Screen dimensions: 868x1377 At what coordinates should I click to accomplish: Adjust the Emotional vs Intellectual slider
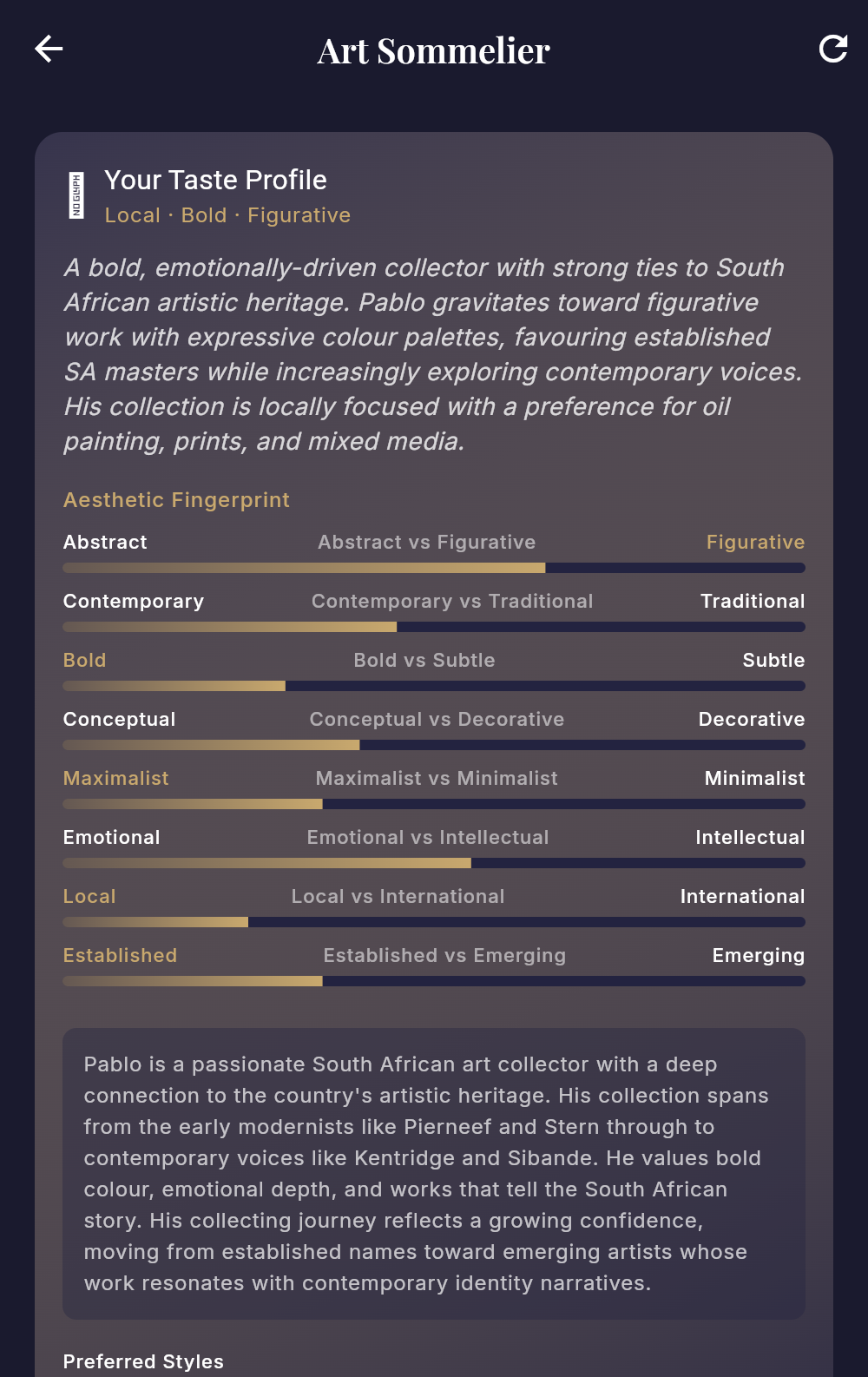[434, 862]
